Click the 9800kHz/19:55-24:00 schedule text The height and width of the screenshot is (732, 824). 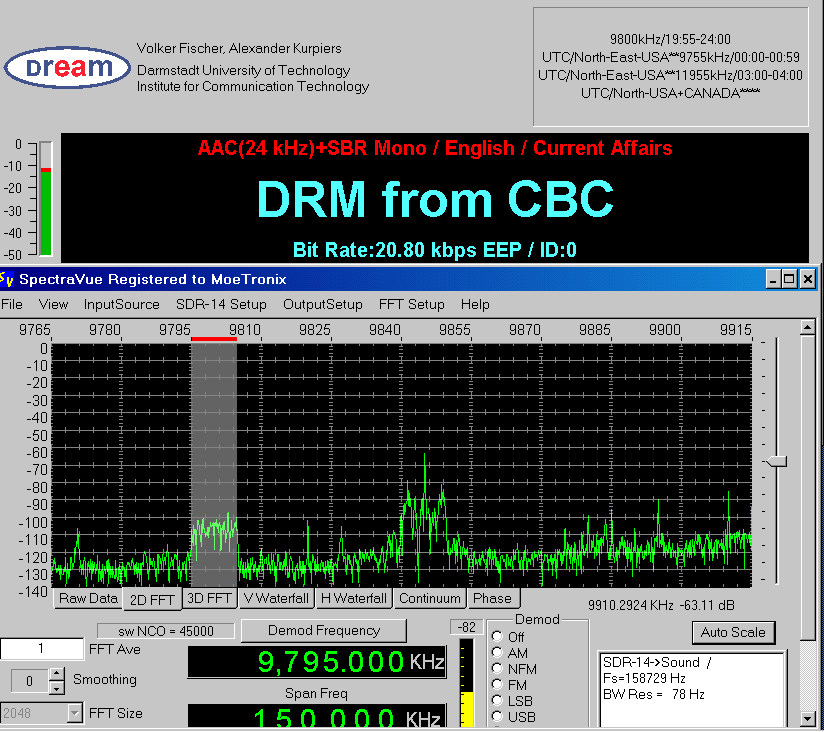[670, 39]
